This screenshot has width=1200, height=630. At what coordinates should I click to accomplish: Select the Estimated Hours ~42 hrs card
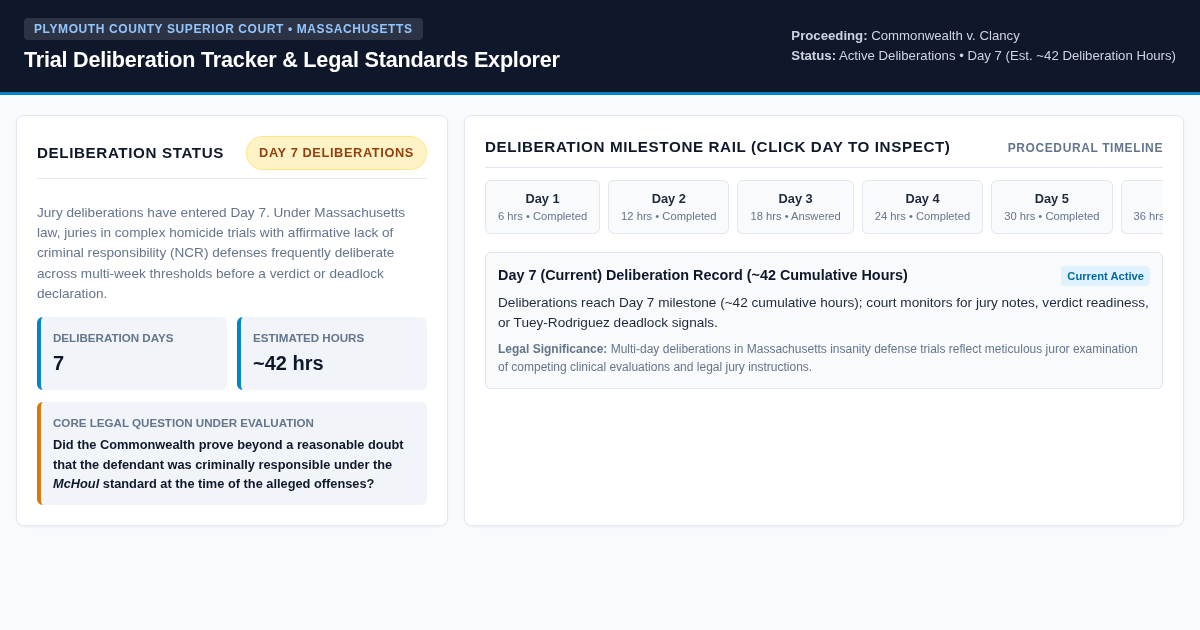332,353
